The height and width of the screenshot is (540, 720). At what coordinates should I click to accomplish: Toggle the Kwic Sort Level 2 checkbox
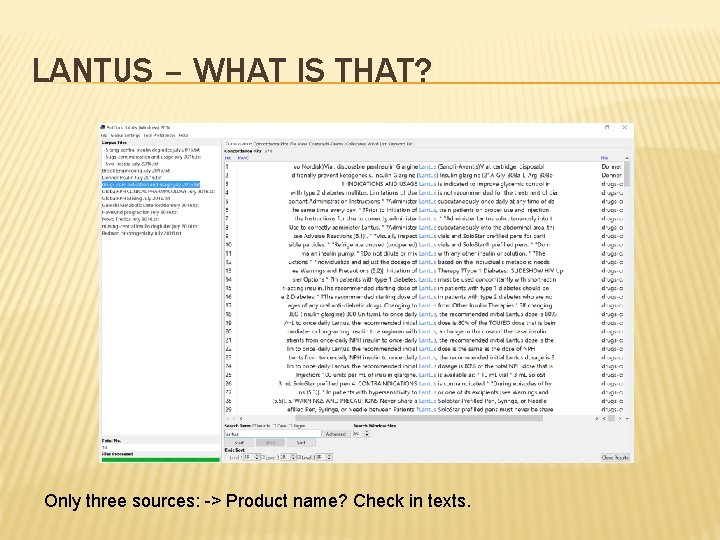click(x=263, y=457)
